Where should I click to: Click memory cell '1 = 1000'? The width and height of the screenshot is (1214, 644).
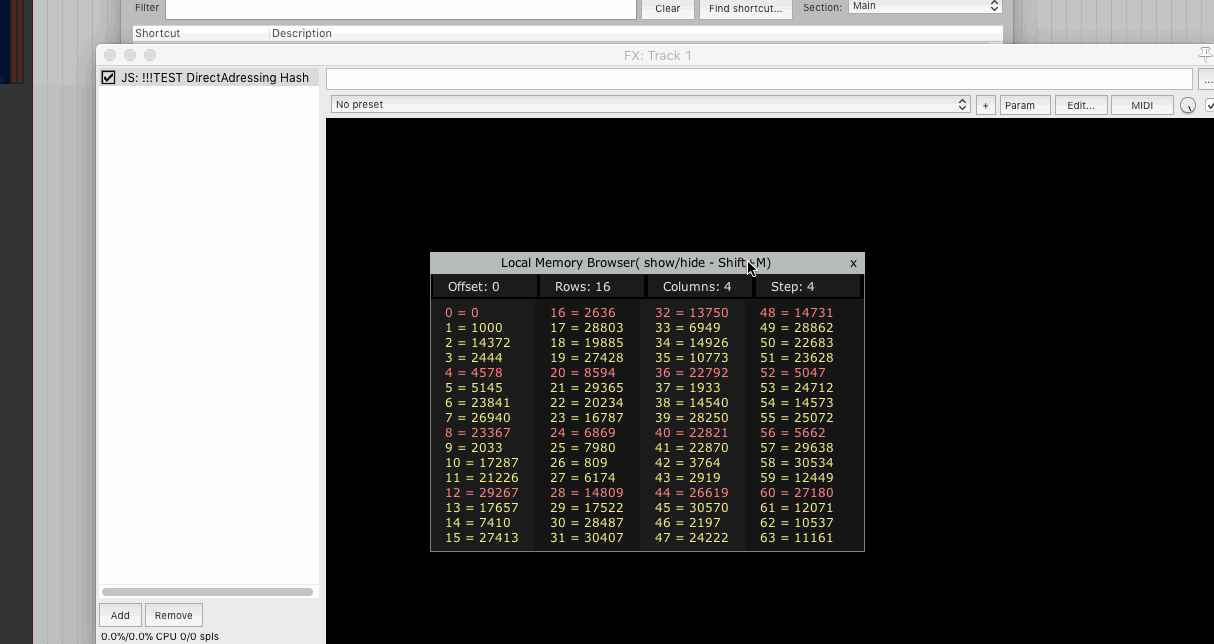[474, 328]
